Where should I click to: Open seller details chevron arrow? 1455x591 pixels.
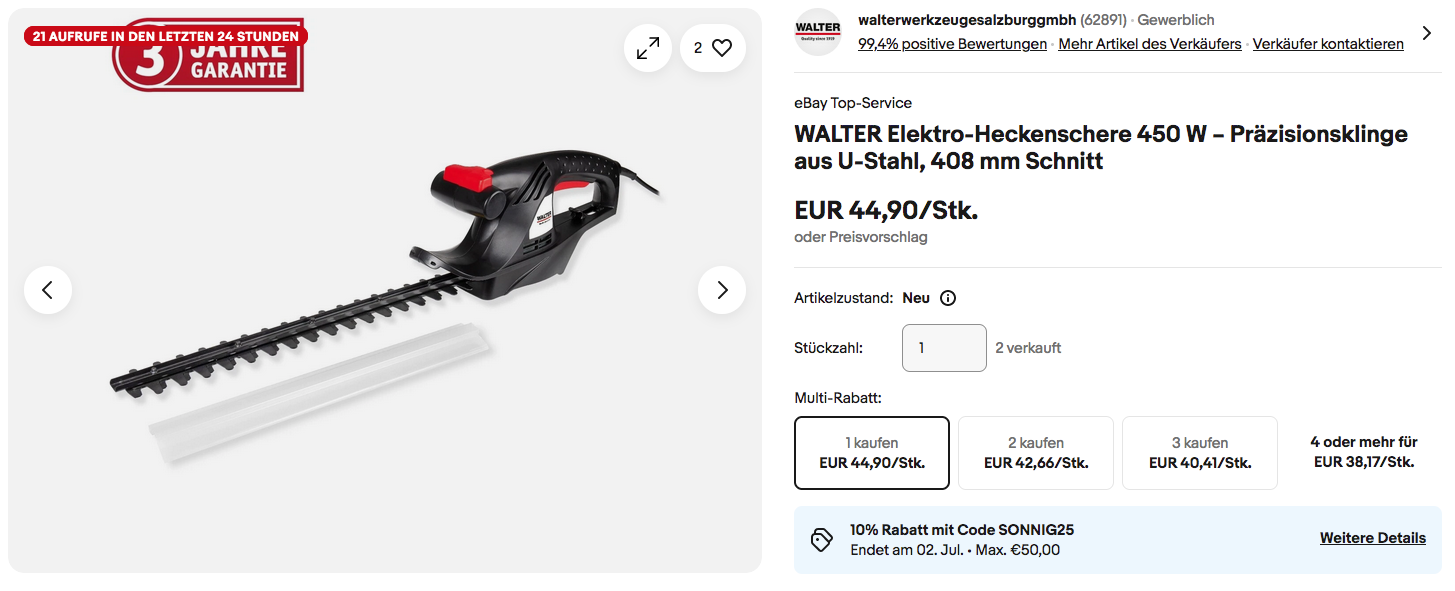[x=1425, y=32]
